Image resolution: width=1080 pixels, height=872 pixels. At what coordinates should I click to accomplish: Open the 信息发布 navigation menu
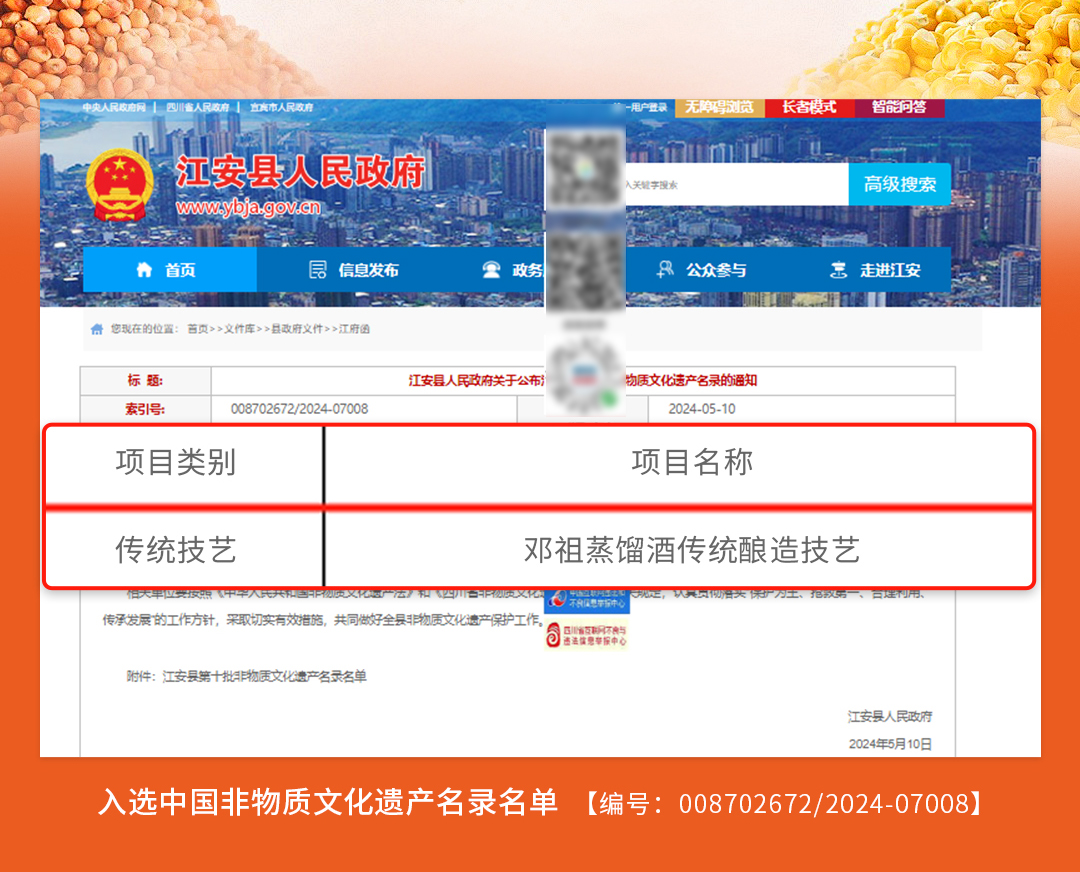(367, 270)
